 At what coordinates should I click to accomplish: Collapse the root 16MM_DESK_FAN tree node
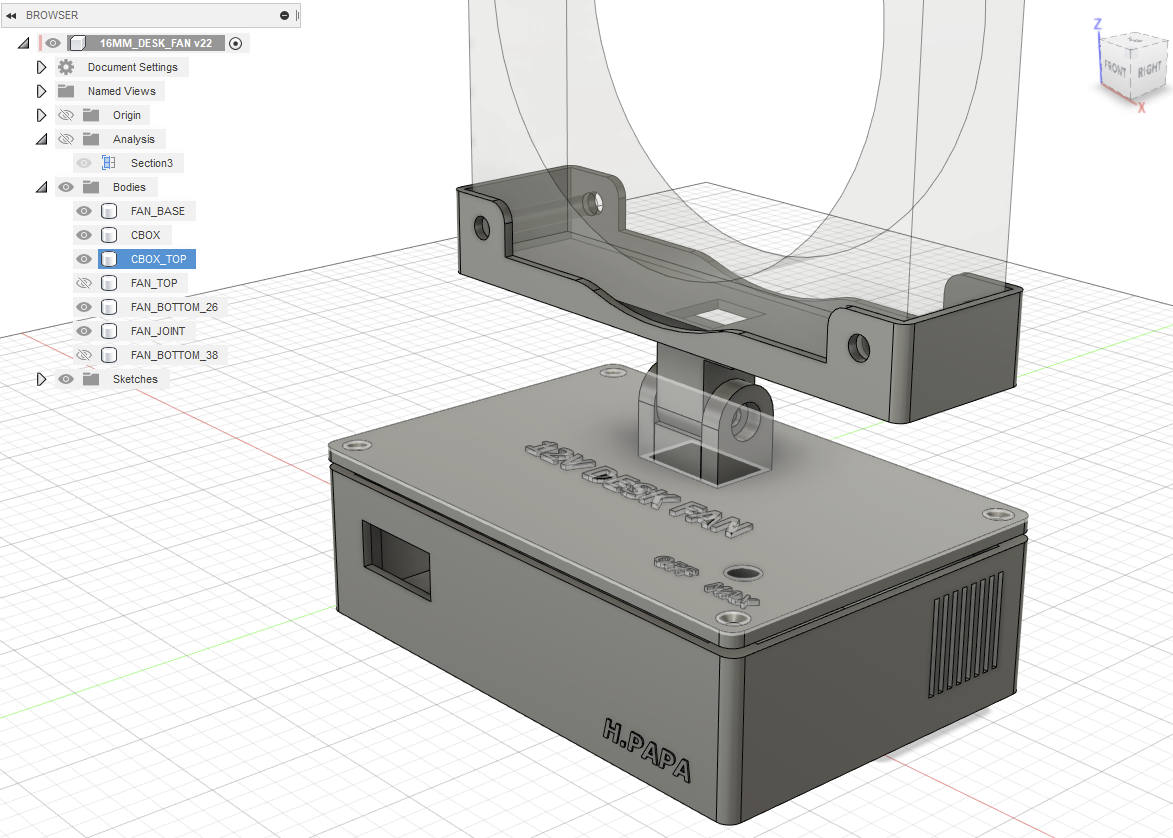pyautogui.click(x=24, y=43)
